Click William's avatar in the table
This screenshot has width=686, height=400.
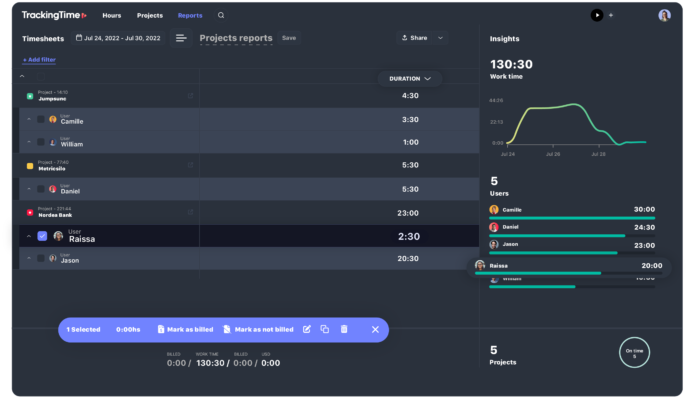coord(53,142)
